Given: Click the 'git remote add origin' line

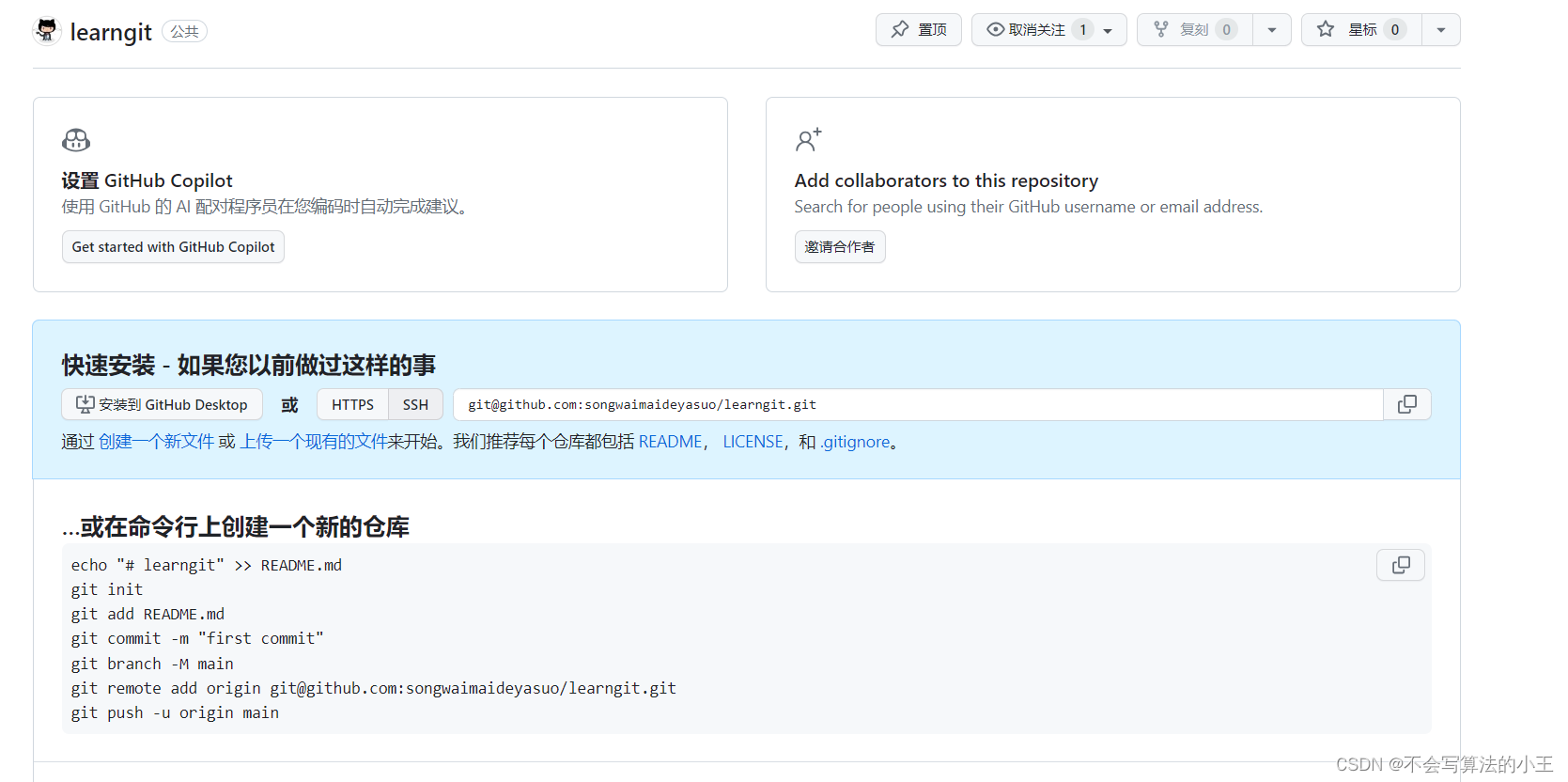Looking at the screenshot, I should 374,688.
